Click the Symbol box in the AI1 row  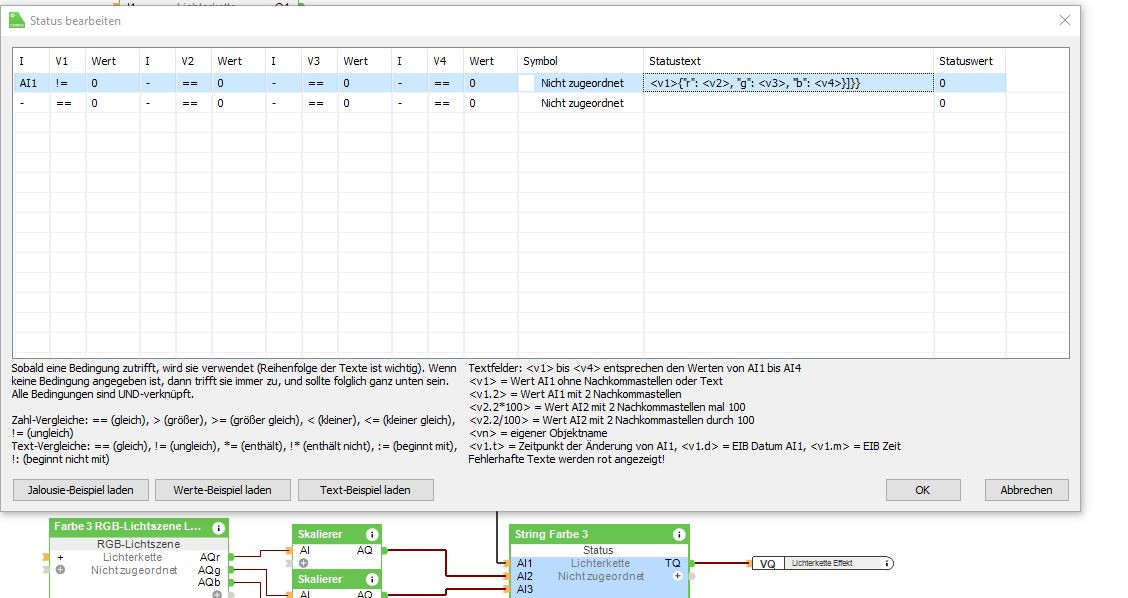pyautogui.click(x=526, y=84)
